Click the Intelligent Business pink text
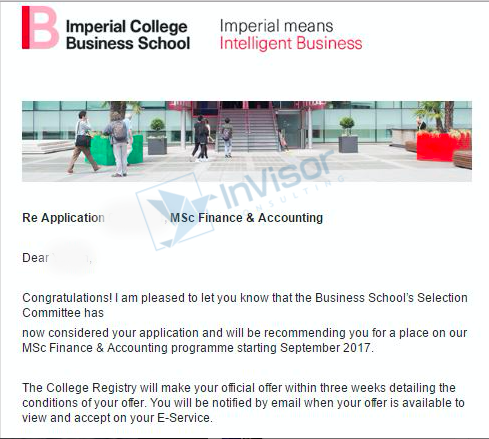Viewport: 489px width, 439px height. click(291, 44)
